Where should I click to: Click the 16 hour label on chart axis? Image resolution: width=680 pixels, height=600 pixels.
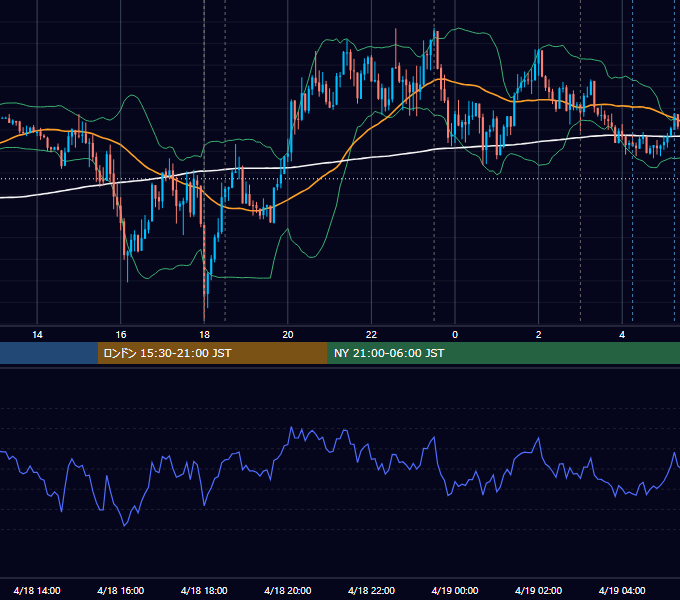point(121,335)
